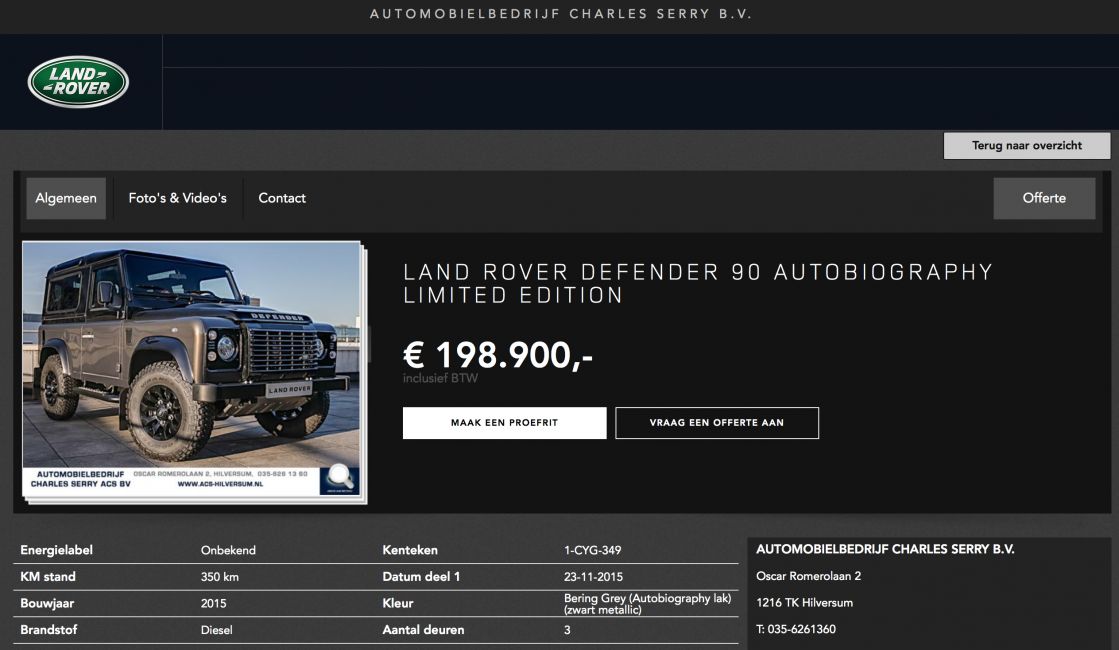Click the Automobielbedrijf Charles Serry header title
This screenshot has height=650, width=1119.
pyautogui.click(x=561, y=14)
